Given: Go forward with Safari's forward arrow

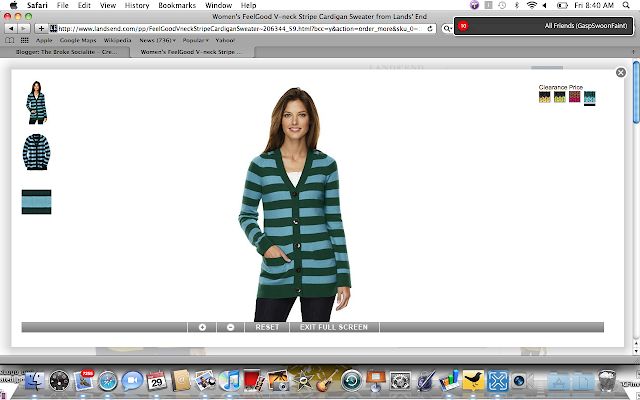Looking at the screenshot, I should point(24,29).
